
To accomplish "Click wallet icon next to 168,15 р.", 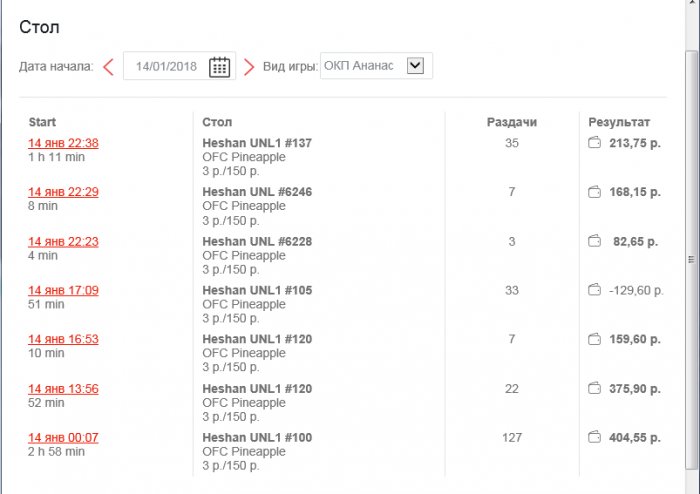I will click(x=594, y=192).
